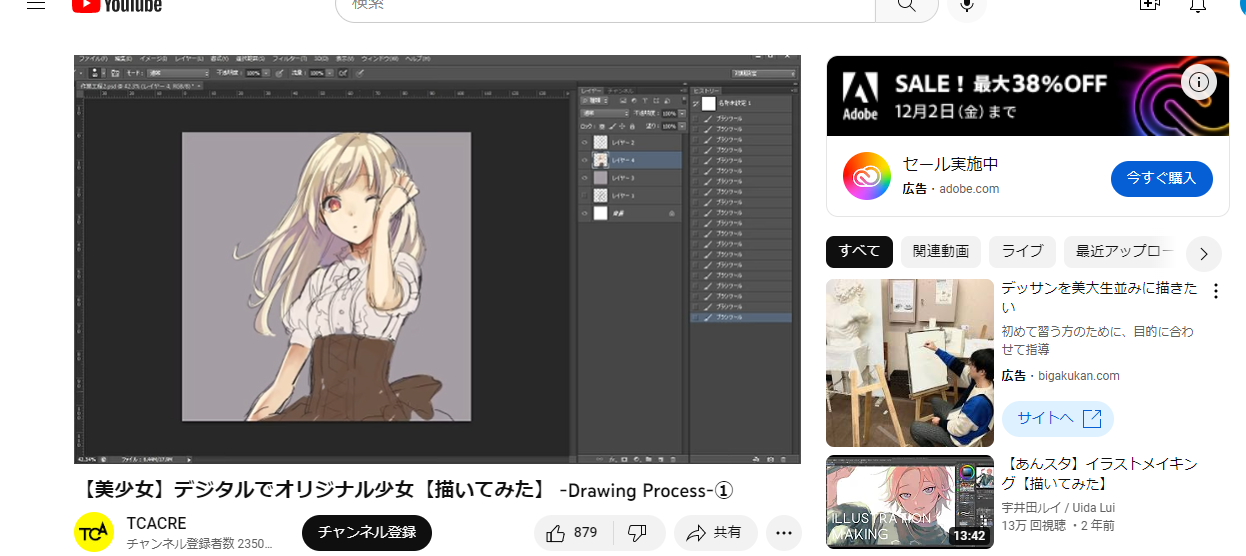The height and width of the screenshot is (556, 1246).
Task: Pause the Photoshop drawing video player
Action: pos(437,259)
